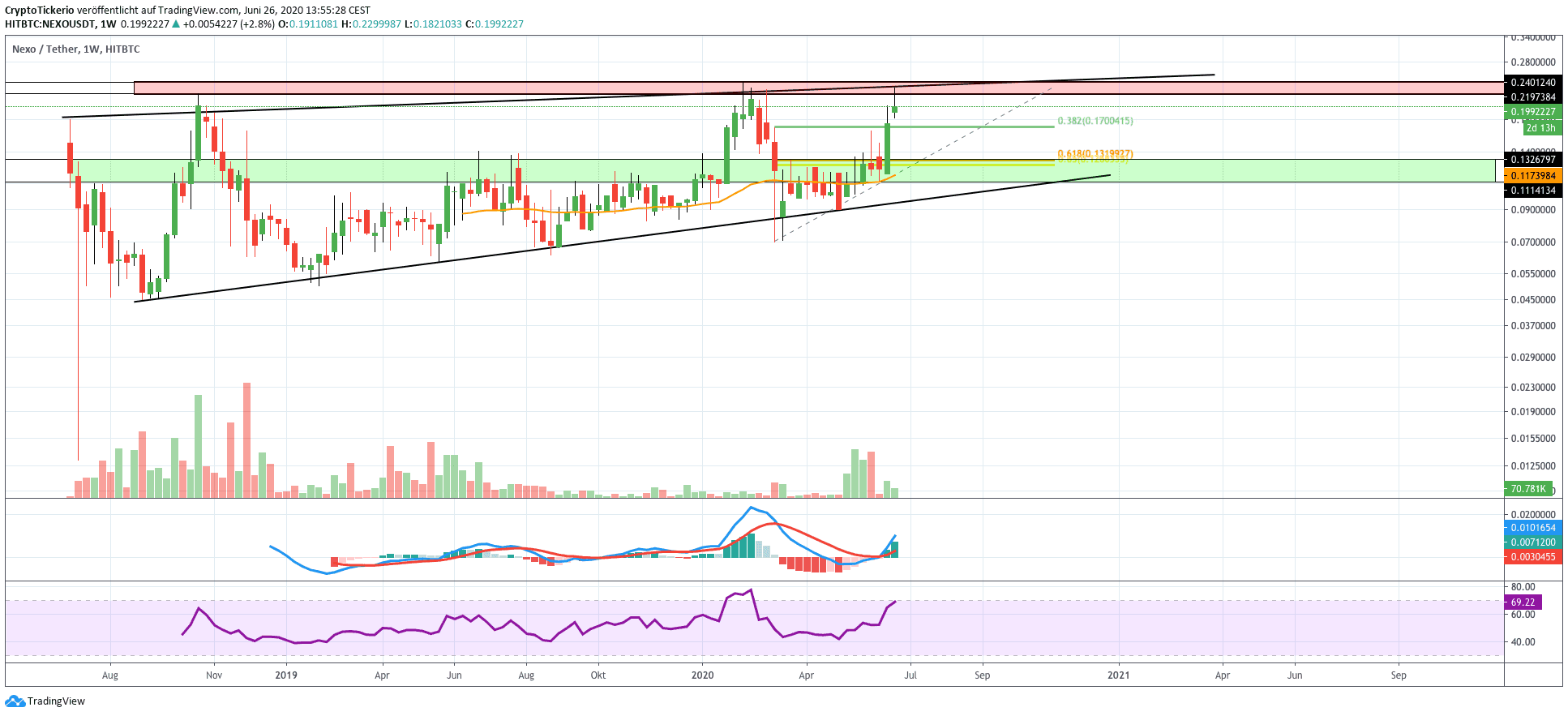Click the 2021 label on time axis
1568x716 pixels.
1119,675
